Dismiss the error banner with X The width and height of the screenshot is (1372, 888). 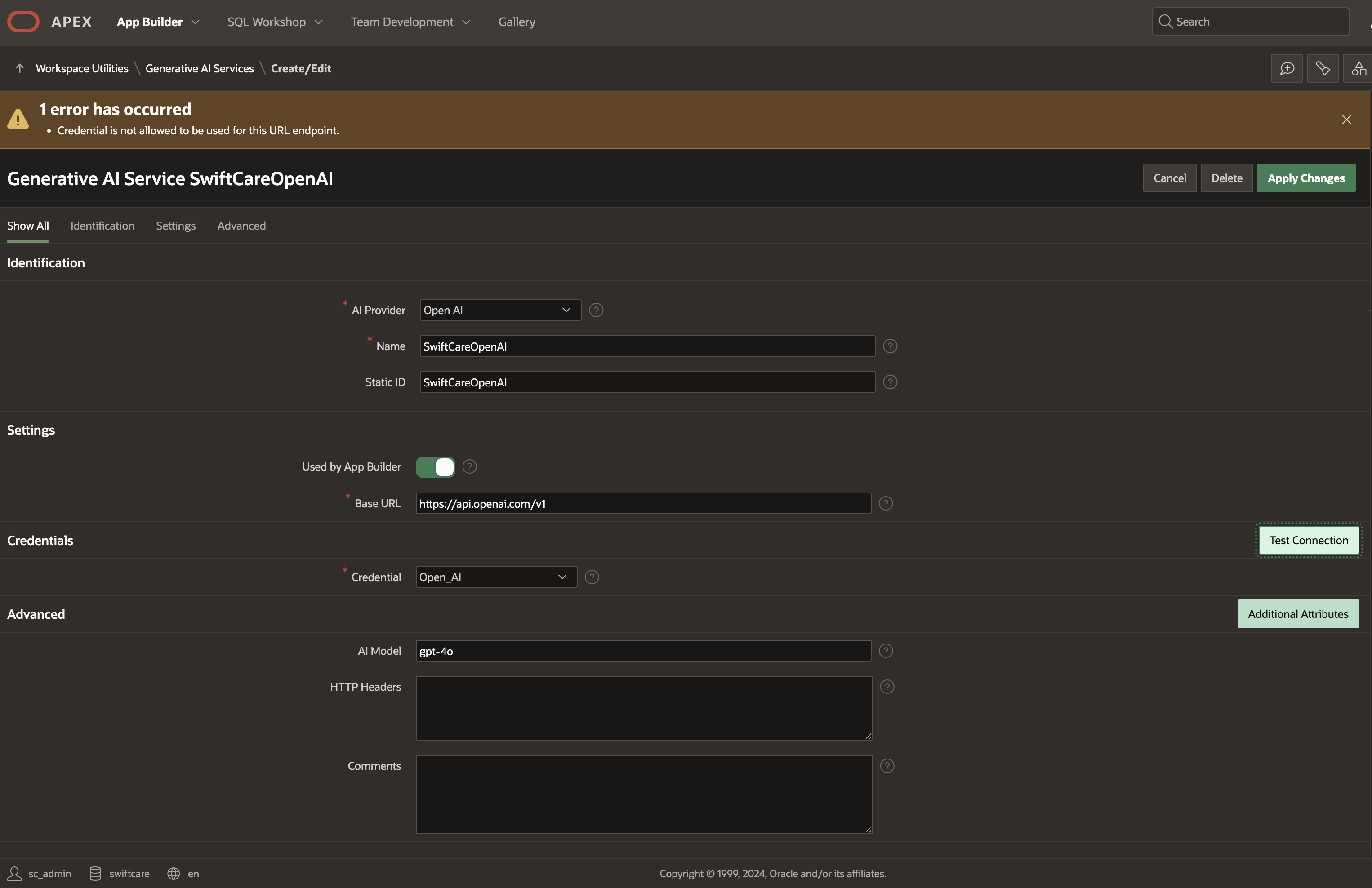pyautogui.click(x=1346, y=119)
